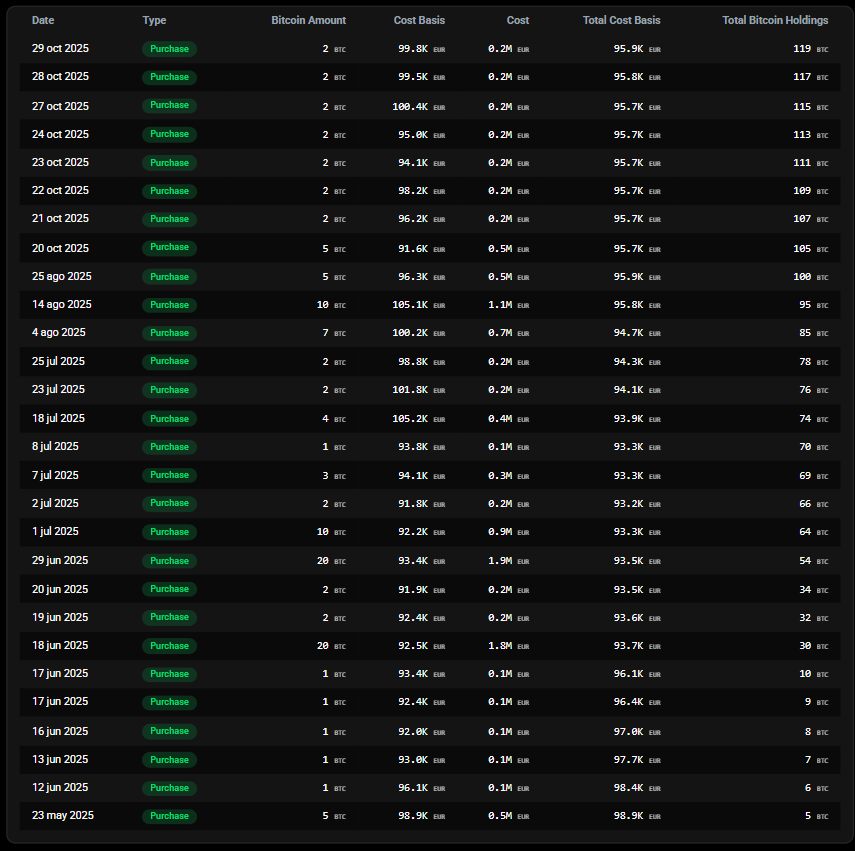Select the 12 jun 2025 date cell
This screenshot has width=855, height=851.
[x=60, y=788]
